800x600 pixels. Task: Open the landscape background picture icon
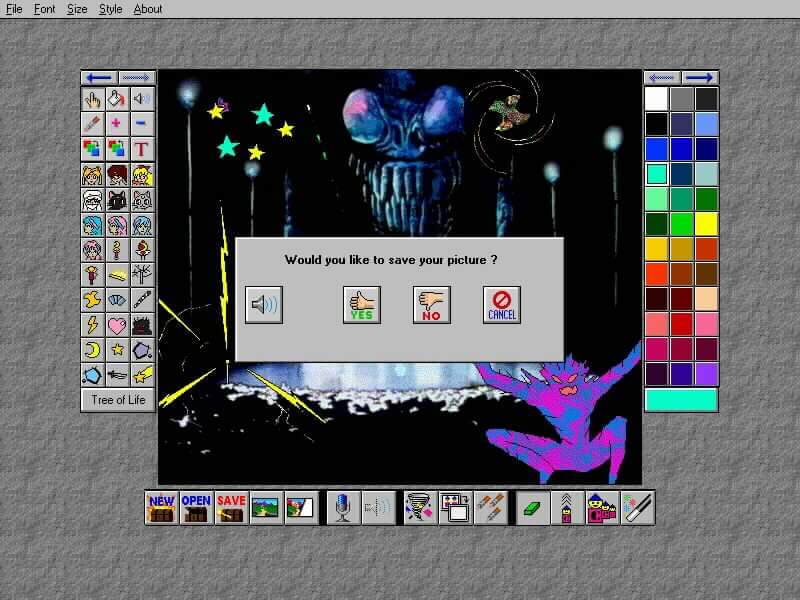coord(266,508)
